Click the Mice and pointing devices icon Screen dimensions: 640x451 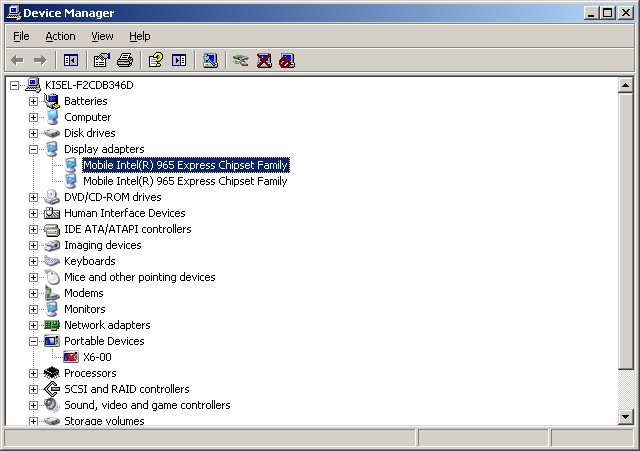[x=52, y=277]
